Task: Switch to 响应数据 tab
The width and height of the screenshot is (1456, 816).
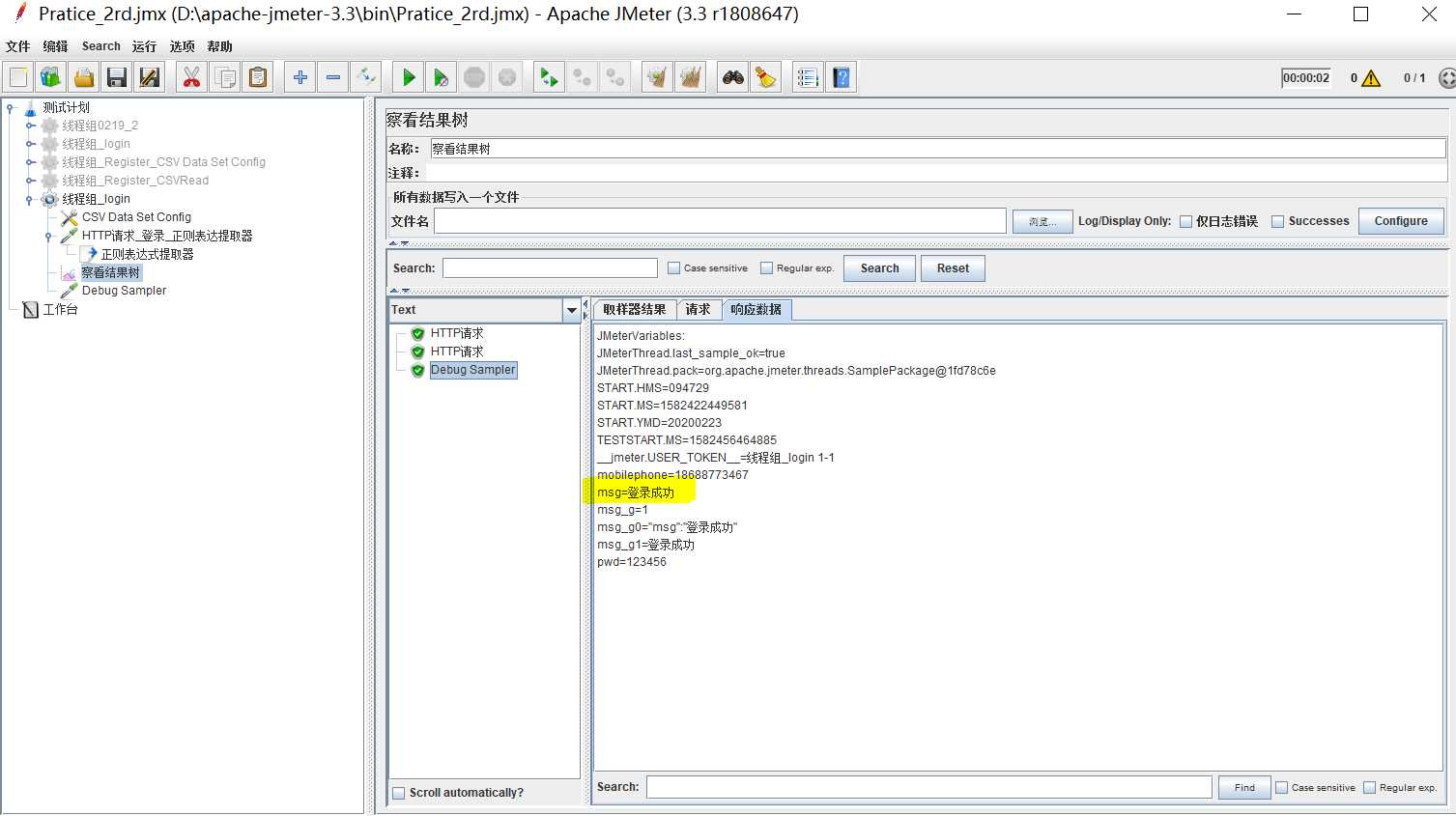Action: tap(757, 310)
